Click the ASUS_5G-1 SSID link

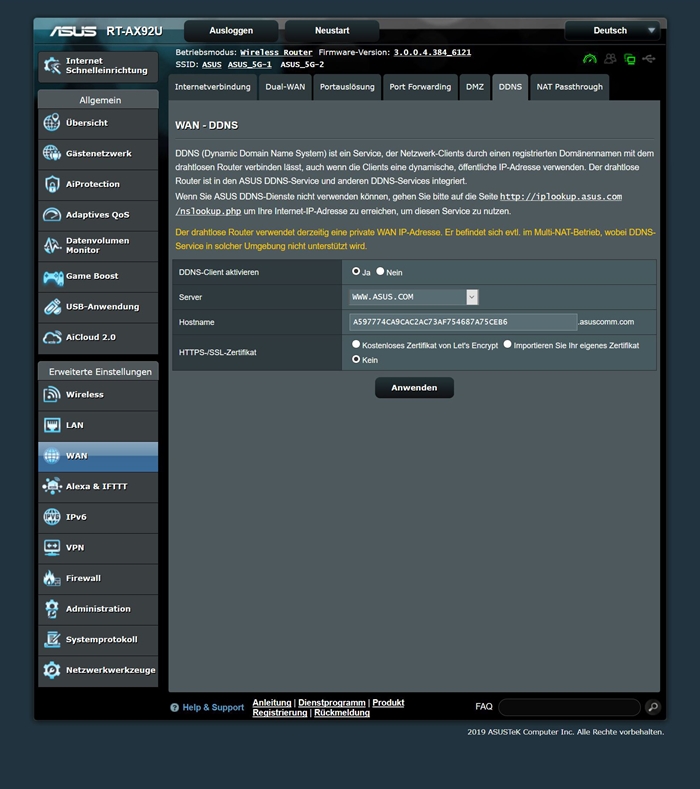[250, 64]
